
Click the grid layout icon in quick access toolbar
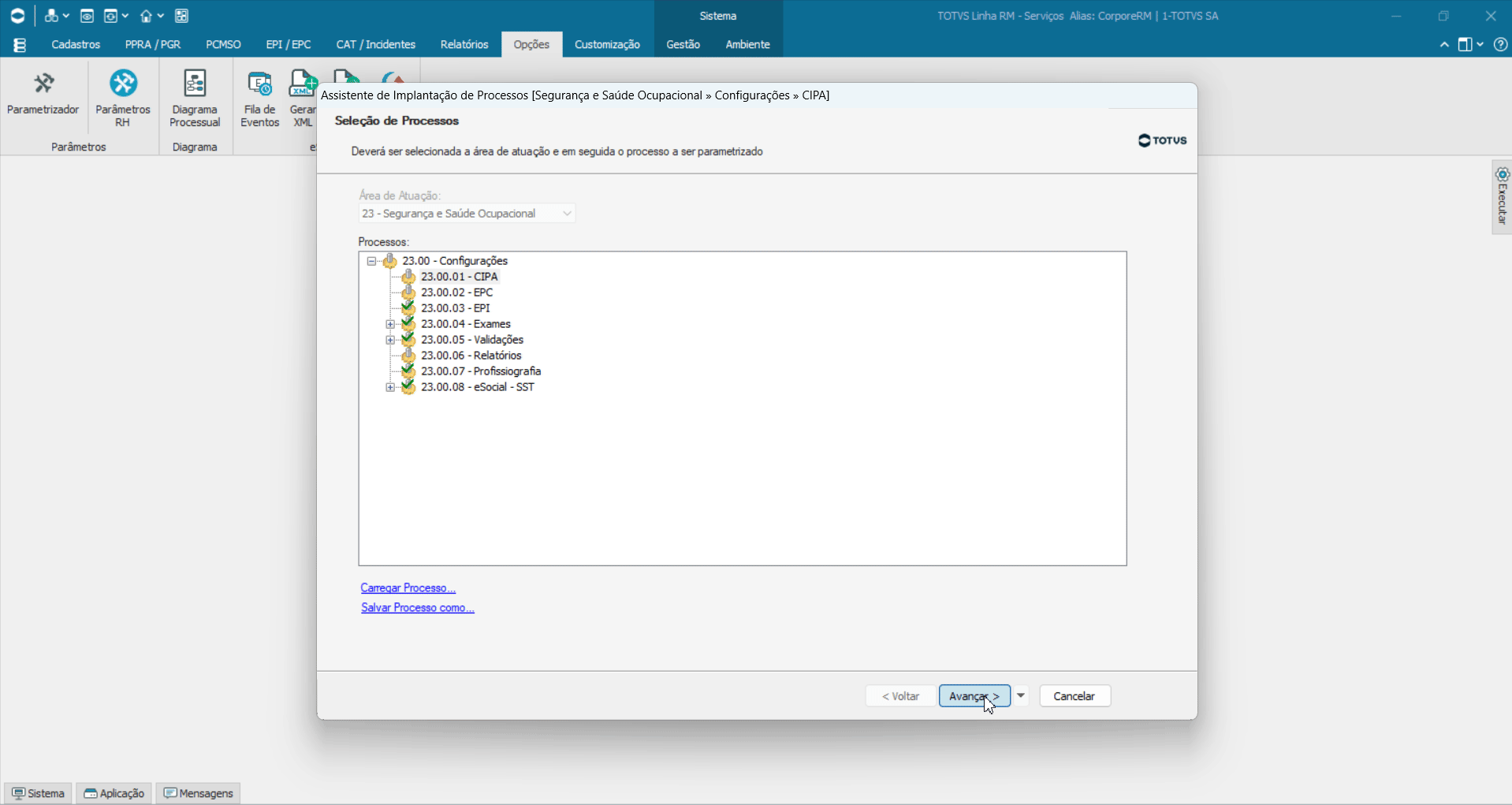tap(182, 16)
